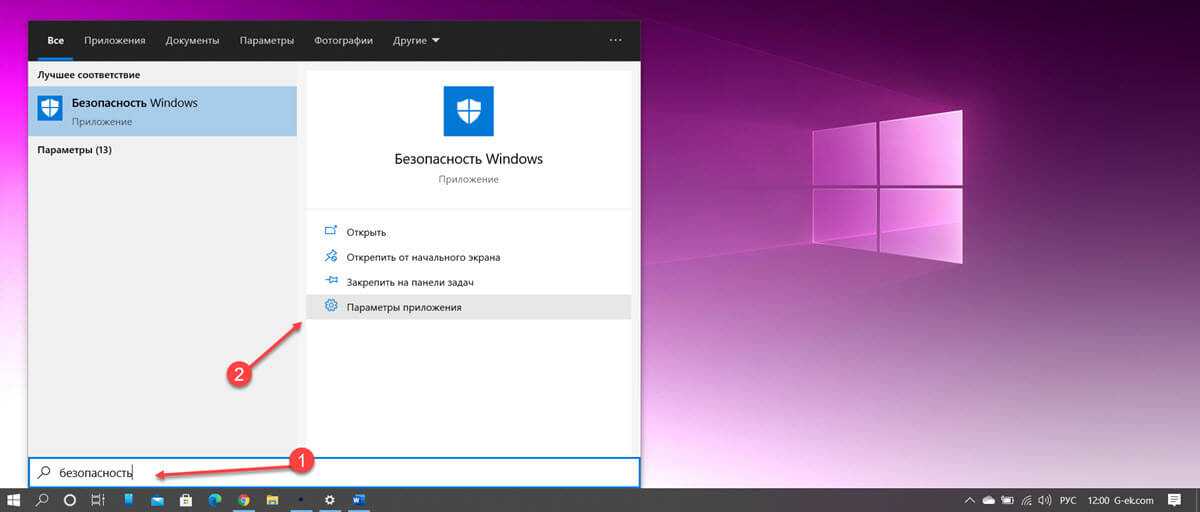The width and height of the screenshot is (1200, 512).
Task: Open the three-dots search options menu
Action: [615, 41]
